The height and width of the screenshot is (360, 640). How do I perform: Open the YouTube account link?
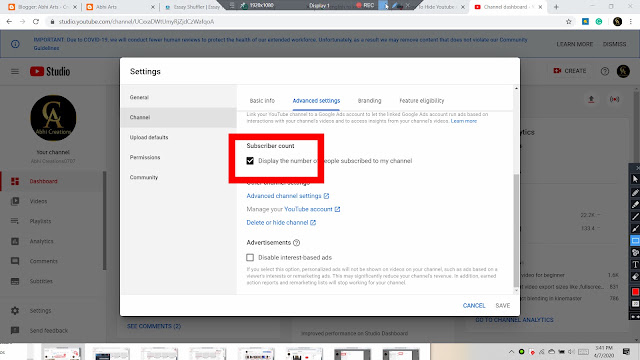(312, 209)
